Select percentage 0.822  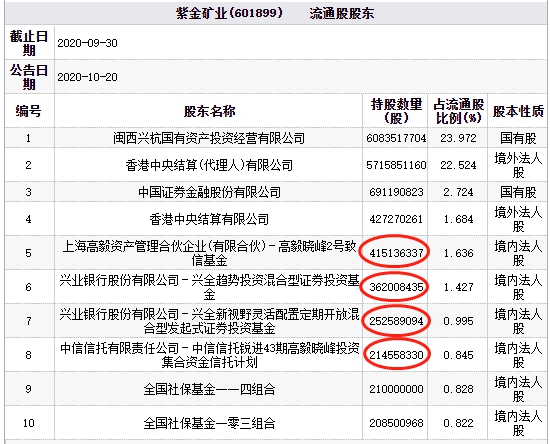tap(458, 423)
